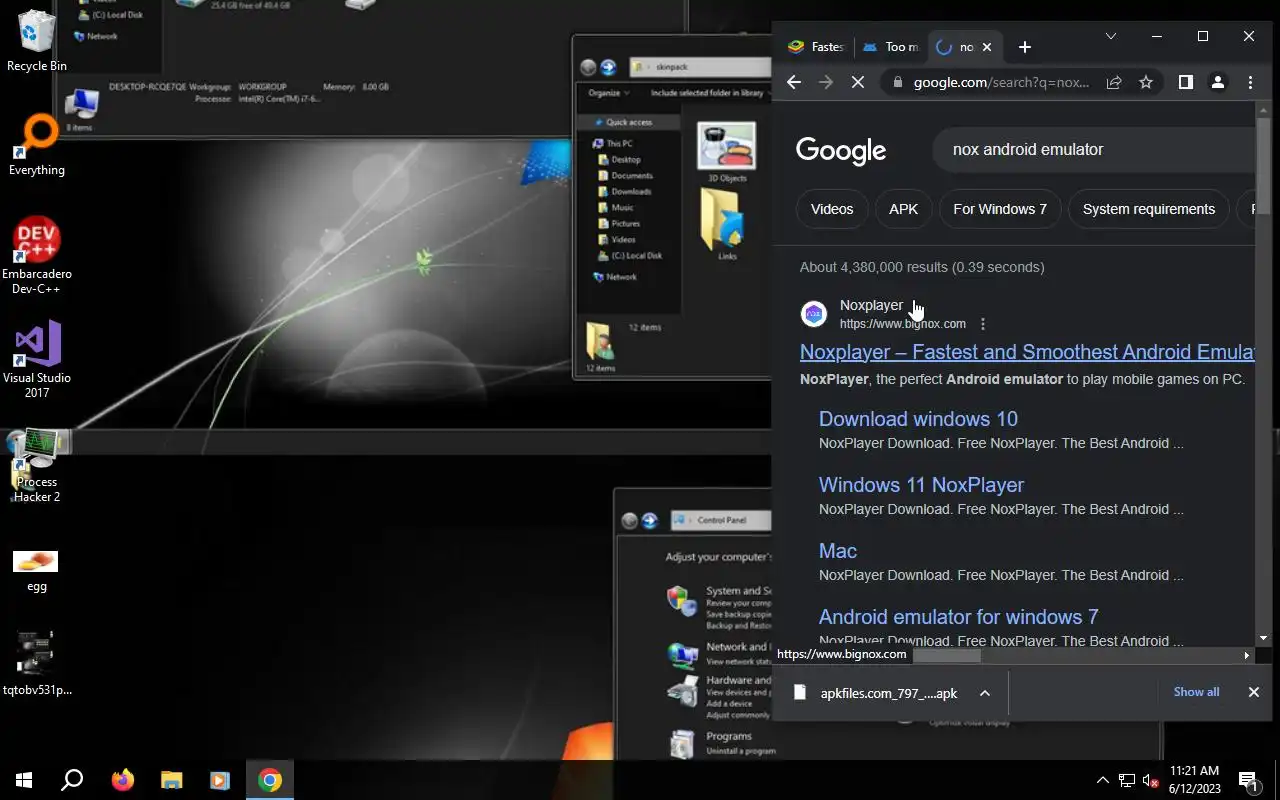Viewport: 1280px width, 800px height.
Task: Click the 'About 4,380,000 results' text
Action: (922, 267)
